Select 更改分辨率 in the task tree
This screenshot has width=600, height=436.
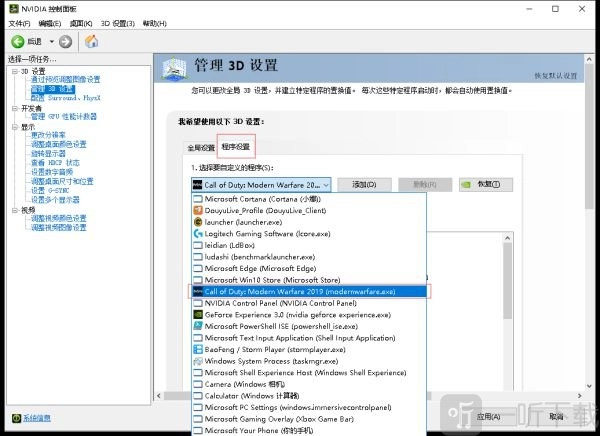point(48,135)
